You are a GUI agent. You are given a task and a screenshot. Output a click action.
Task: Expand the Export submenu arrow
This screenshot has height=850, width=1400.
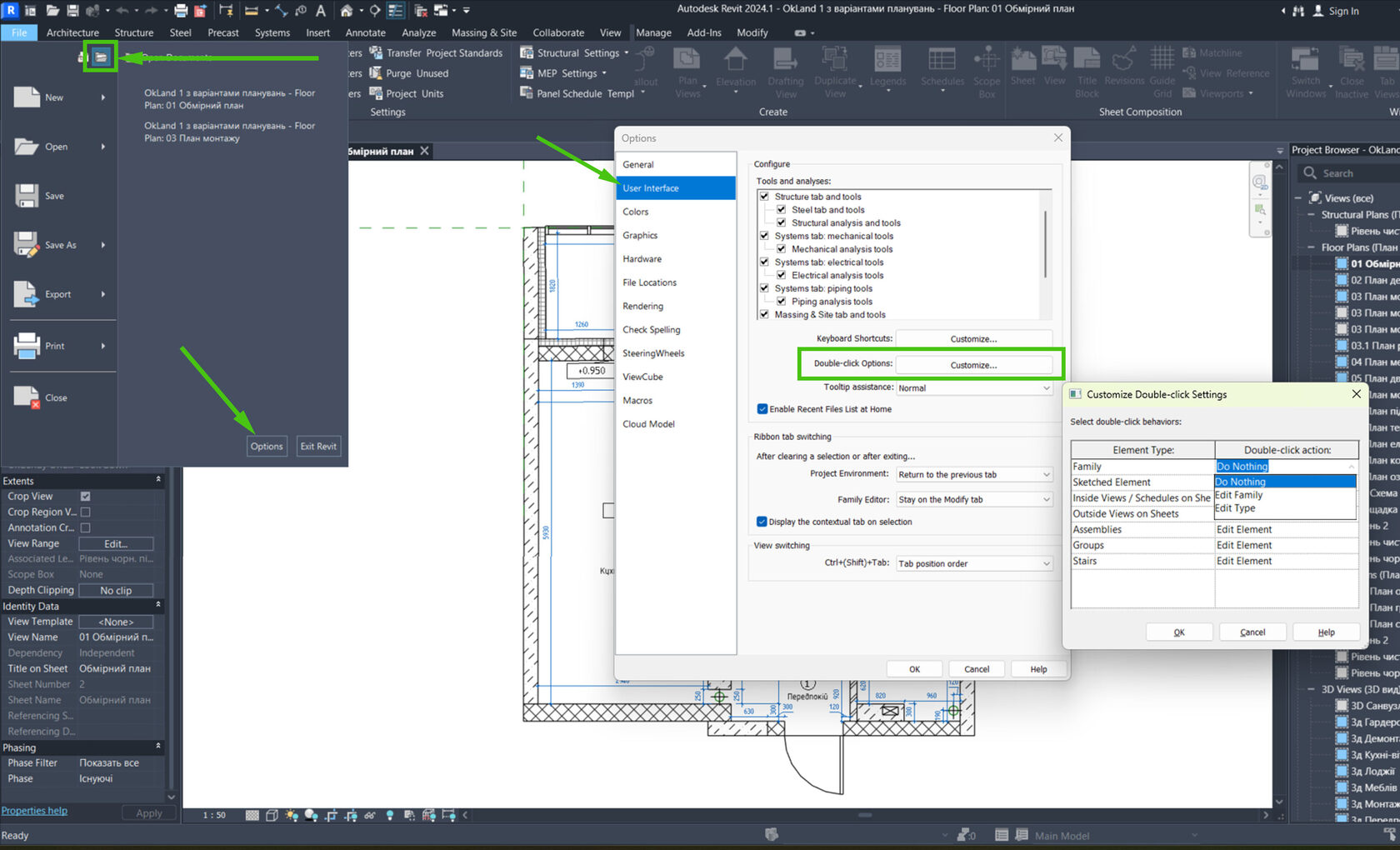pos(103,294)
